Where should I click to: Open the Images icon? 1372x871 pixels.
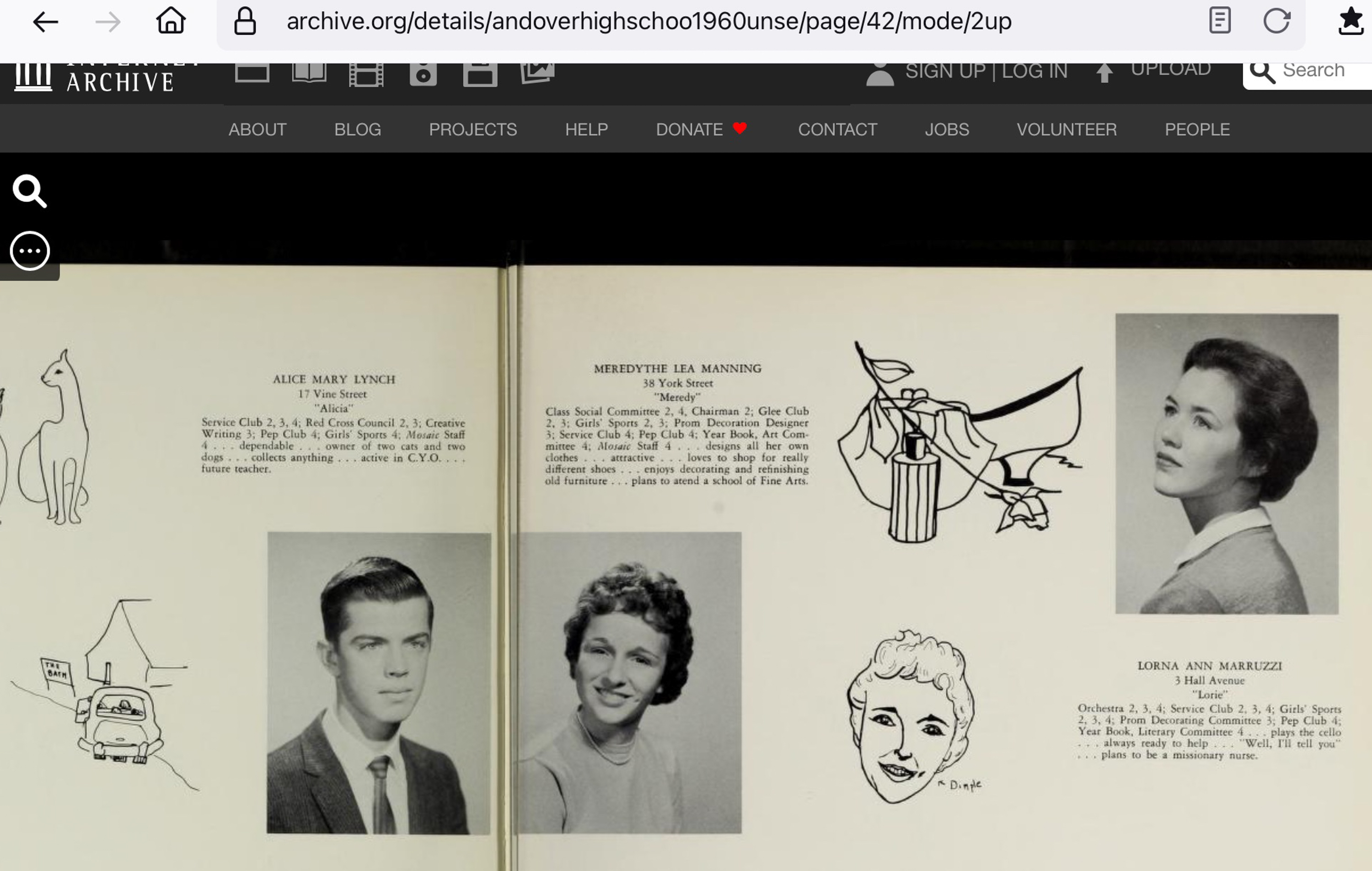click(537, 74)
